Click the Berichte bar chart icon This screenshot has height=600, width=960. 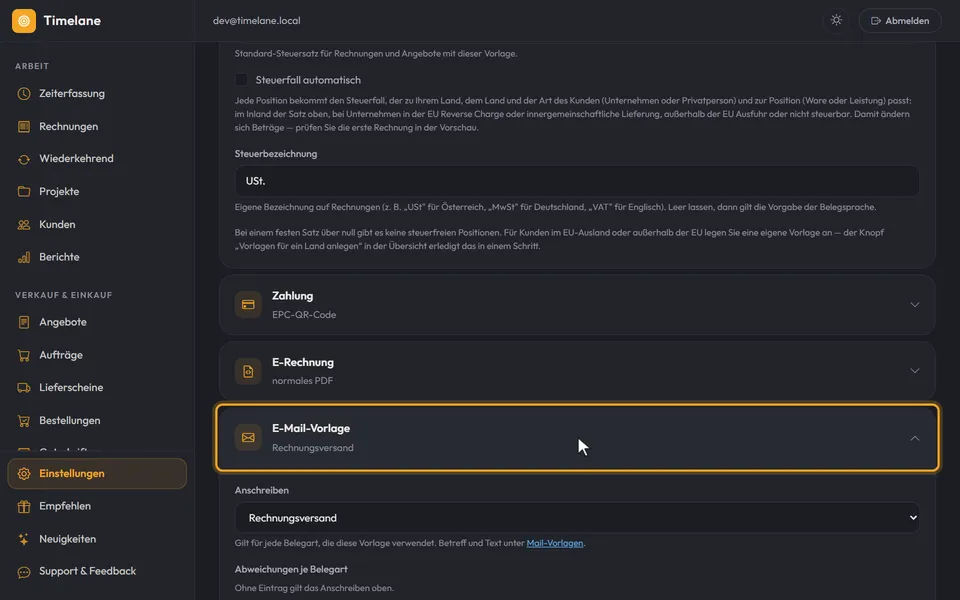pos(24,257)
